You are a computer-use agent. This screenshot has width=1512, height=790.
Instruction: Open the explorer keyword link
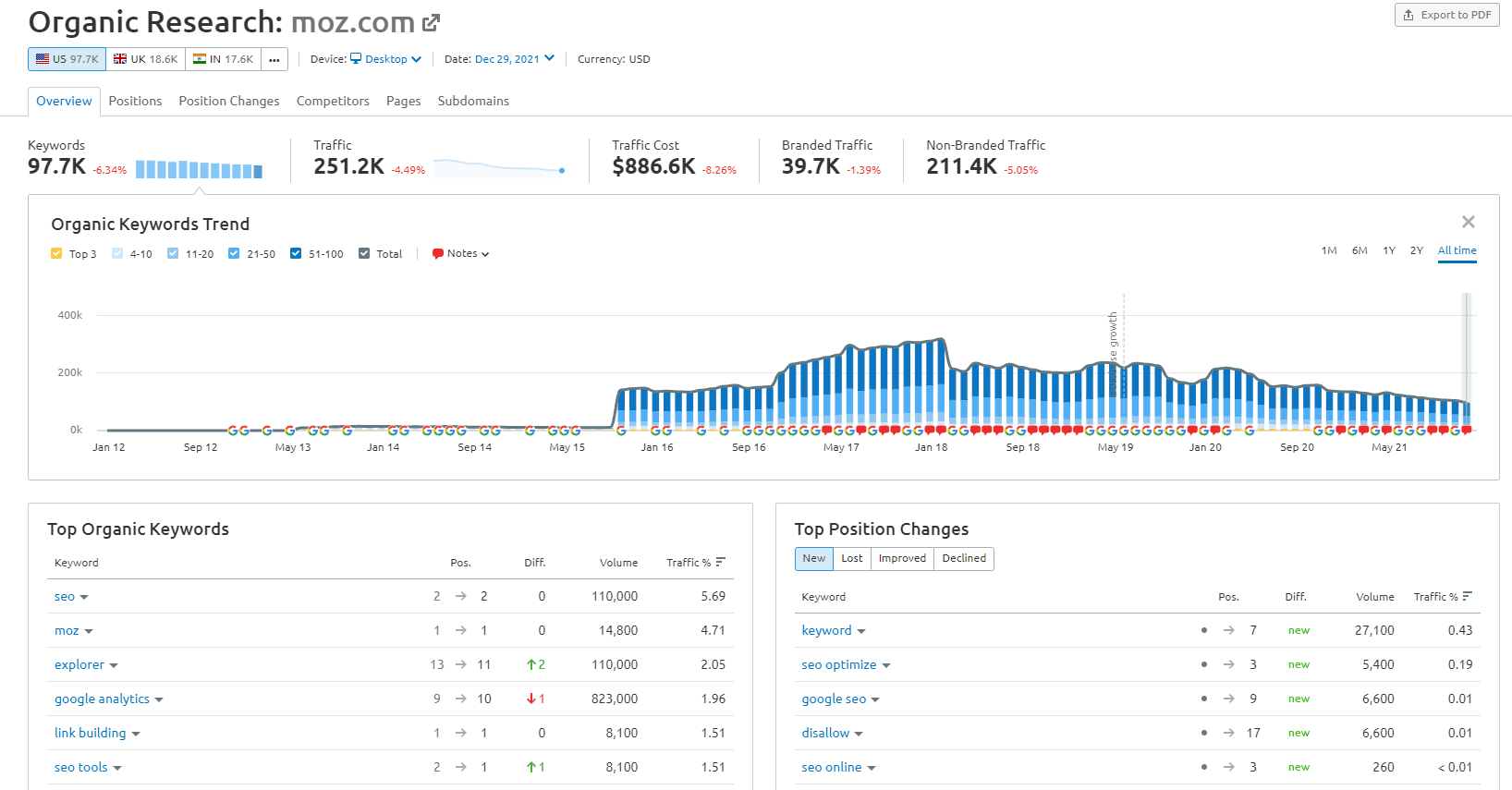[79, 664]
